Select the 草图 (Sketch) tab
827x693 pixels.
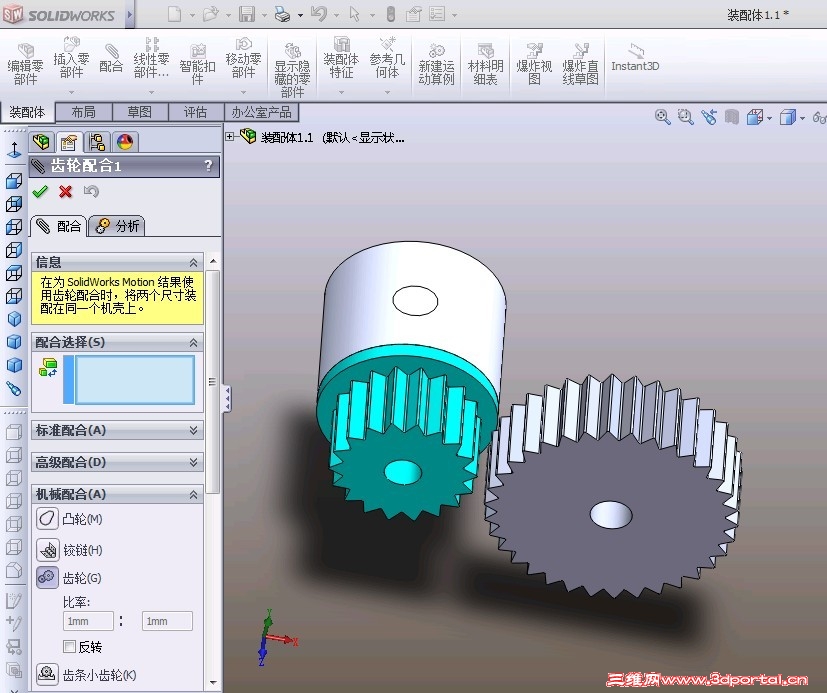tap(139, 112)
